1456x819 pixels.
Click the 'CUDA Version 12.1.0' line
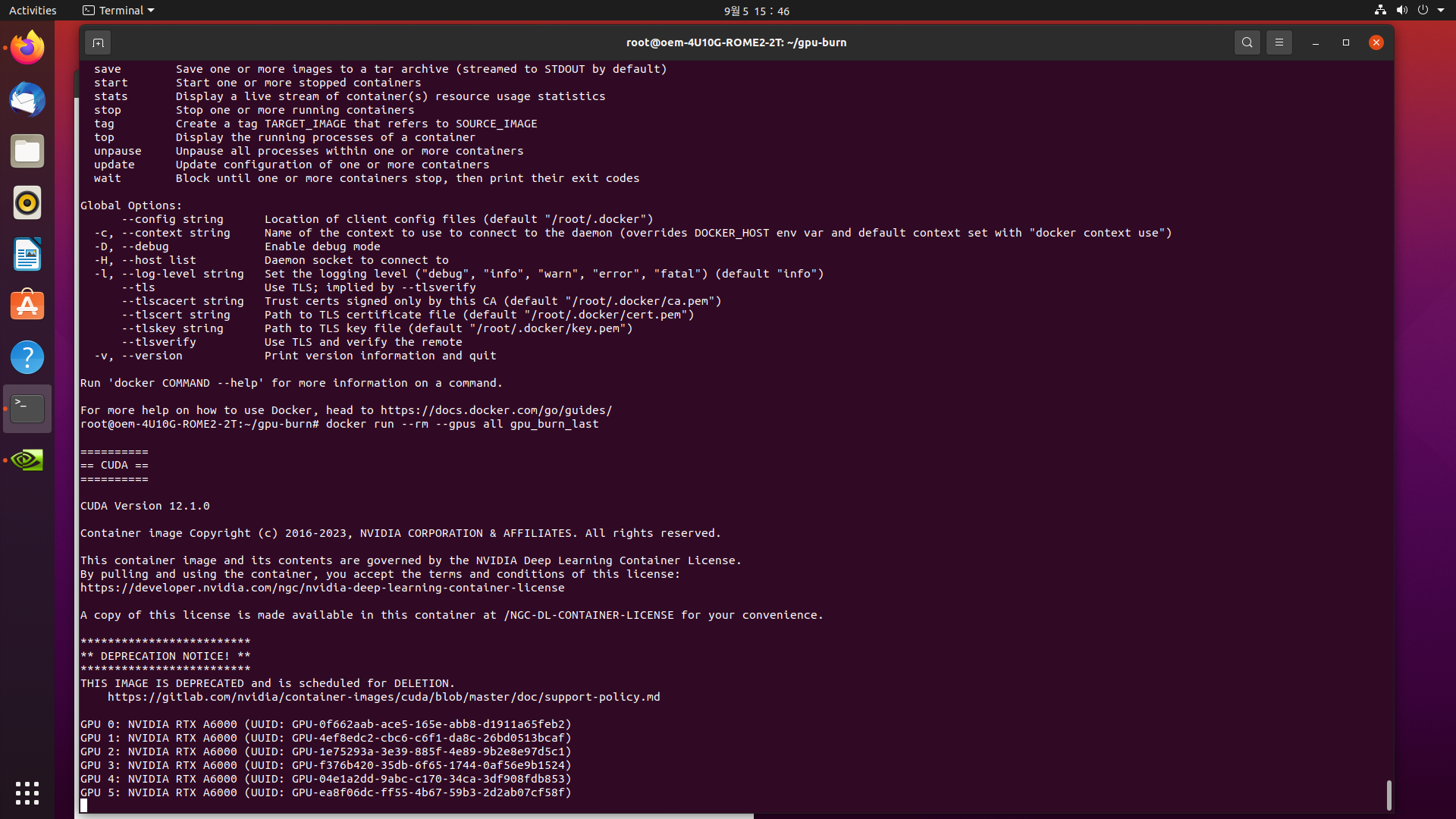tap(145, 506)
